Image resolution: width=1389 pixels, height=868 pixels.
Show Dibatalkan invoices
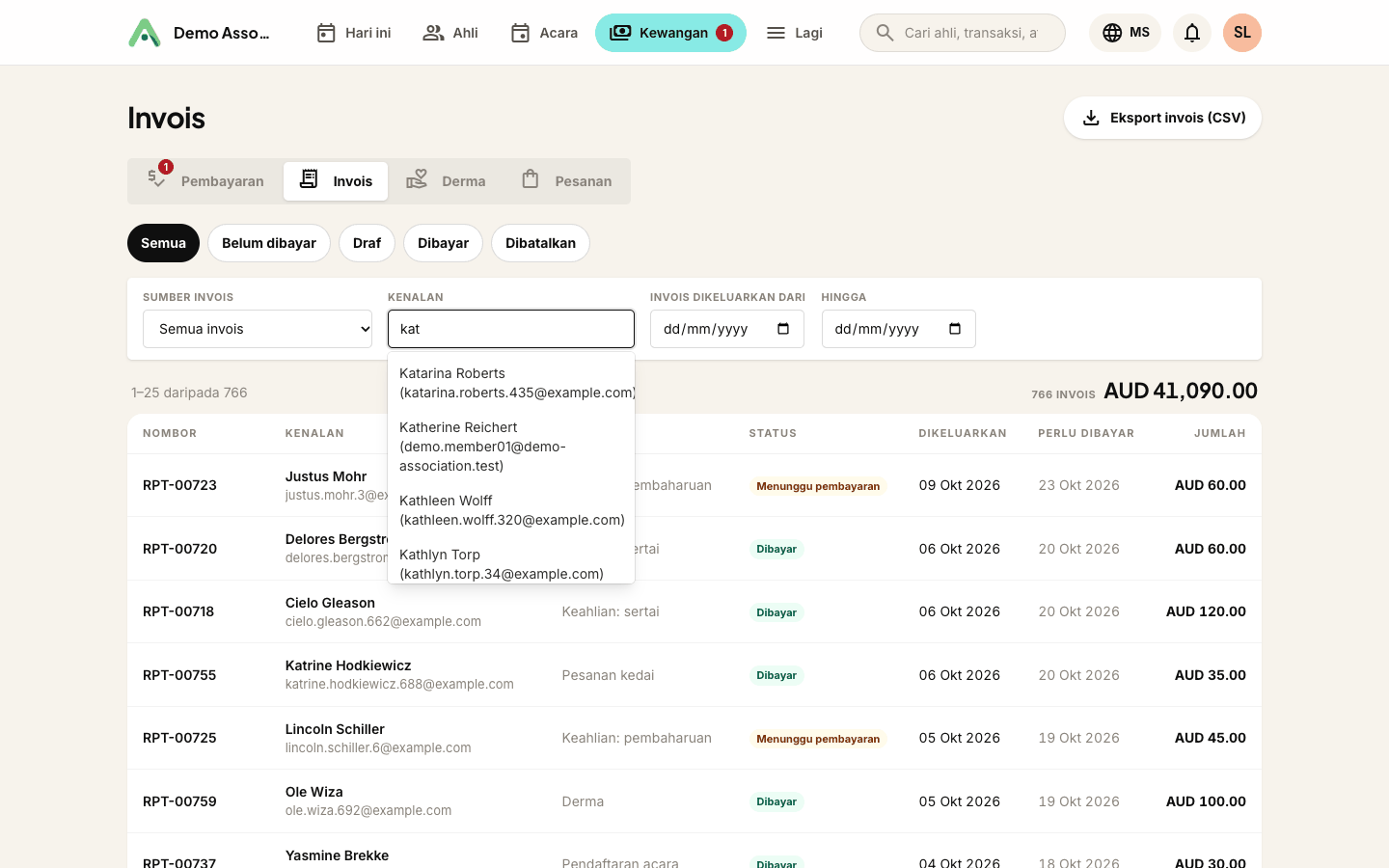click(x=540, y=243)
